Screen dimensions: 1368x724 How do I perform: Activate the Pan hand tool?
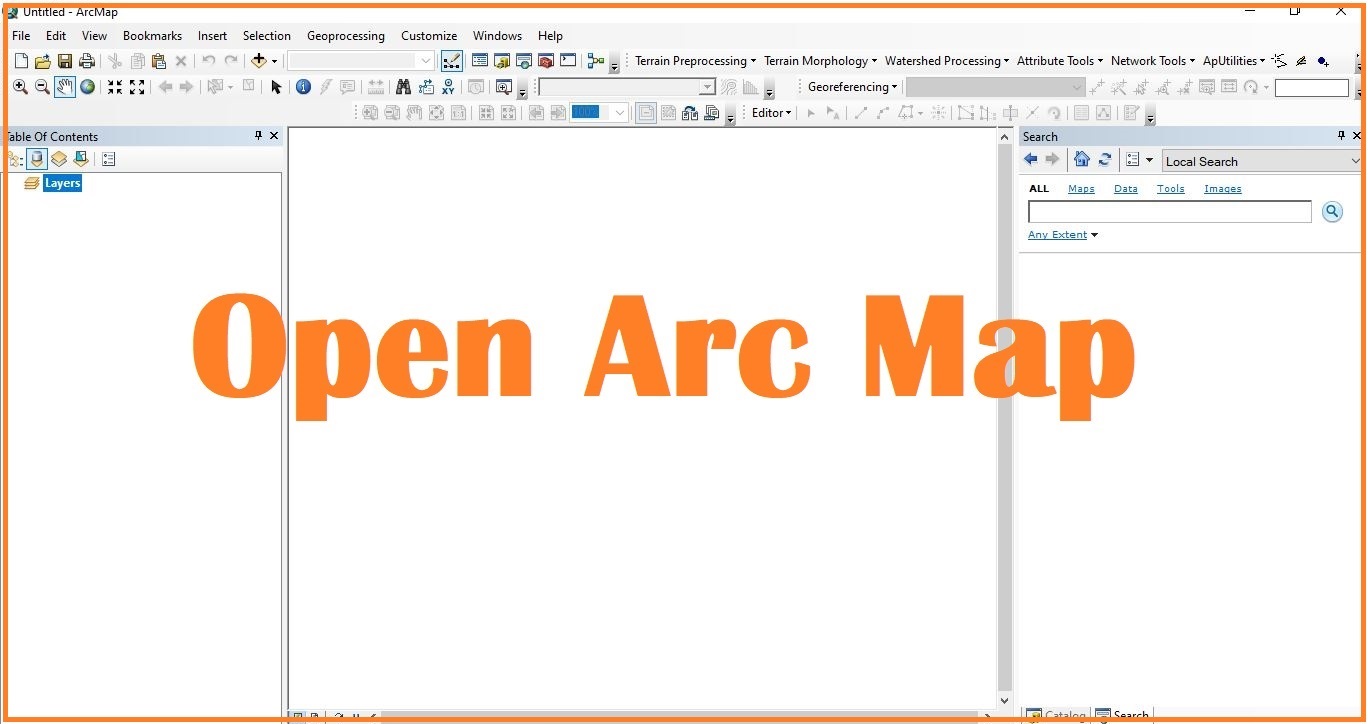coord(64,87)
